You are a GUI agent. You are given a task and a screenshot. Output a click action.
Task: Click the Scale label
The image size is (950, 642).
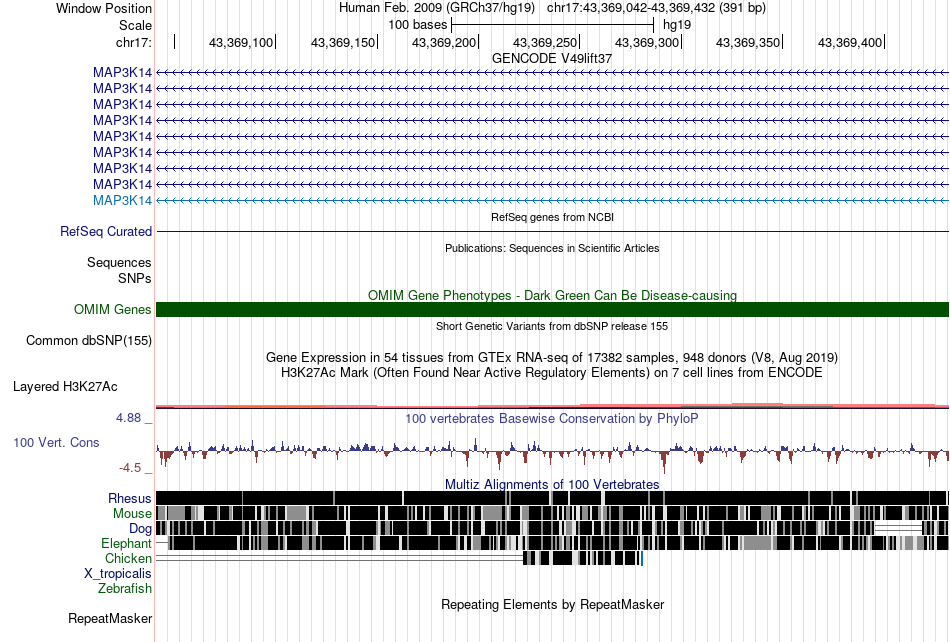135,25
